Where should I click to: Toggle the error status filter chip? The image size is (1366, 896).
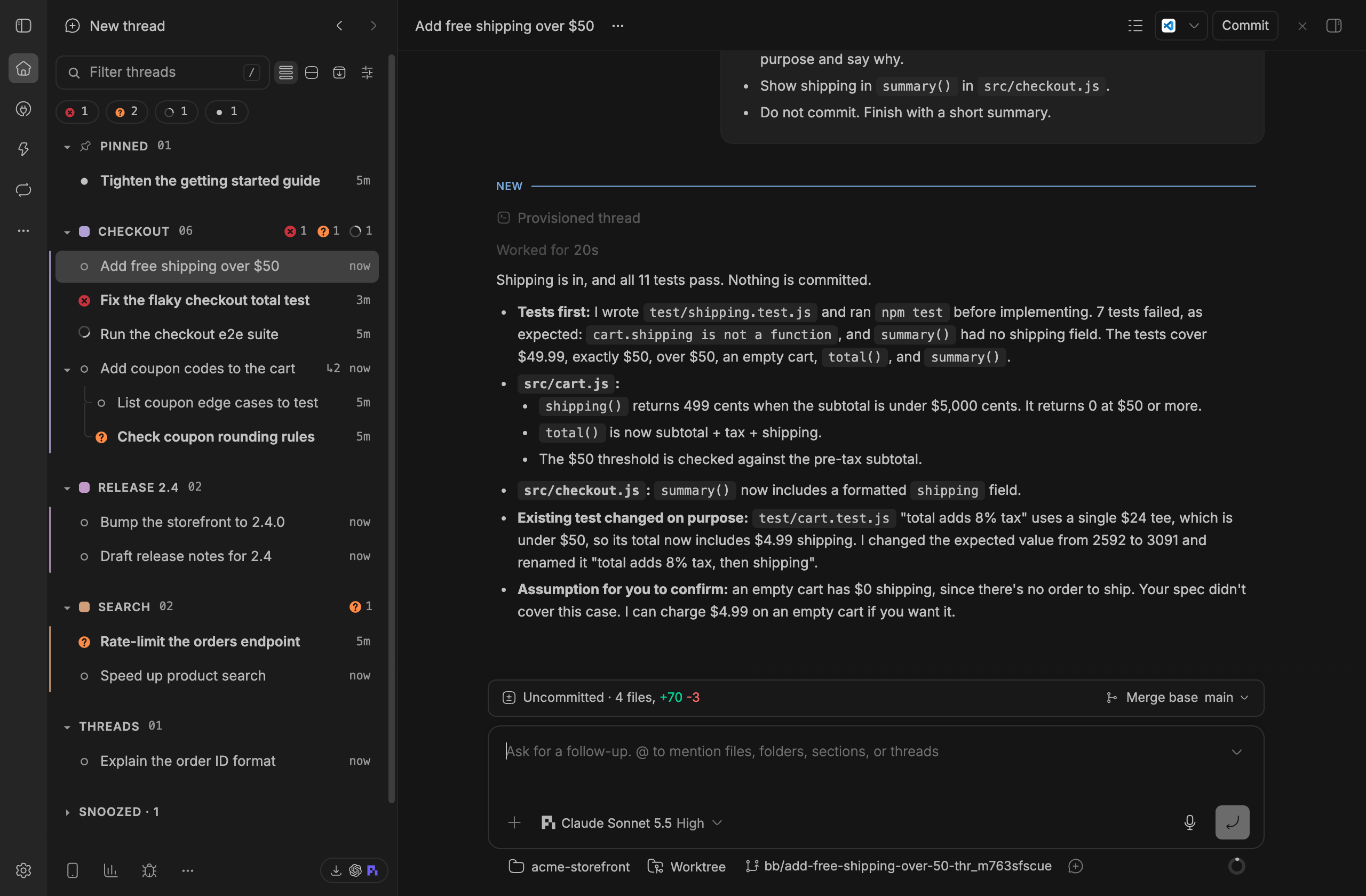click(77, 111)
